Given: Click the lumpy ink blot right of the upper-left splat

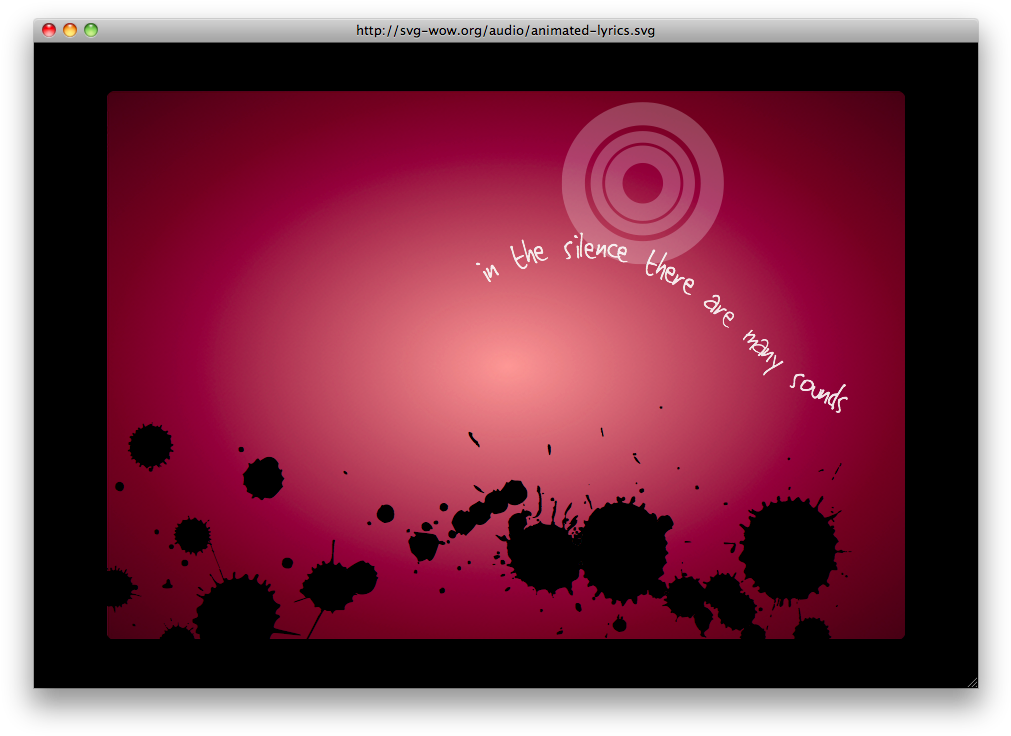Looking at the screenshot, I should click(263, 478).
